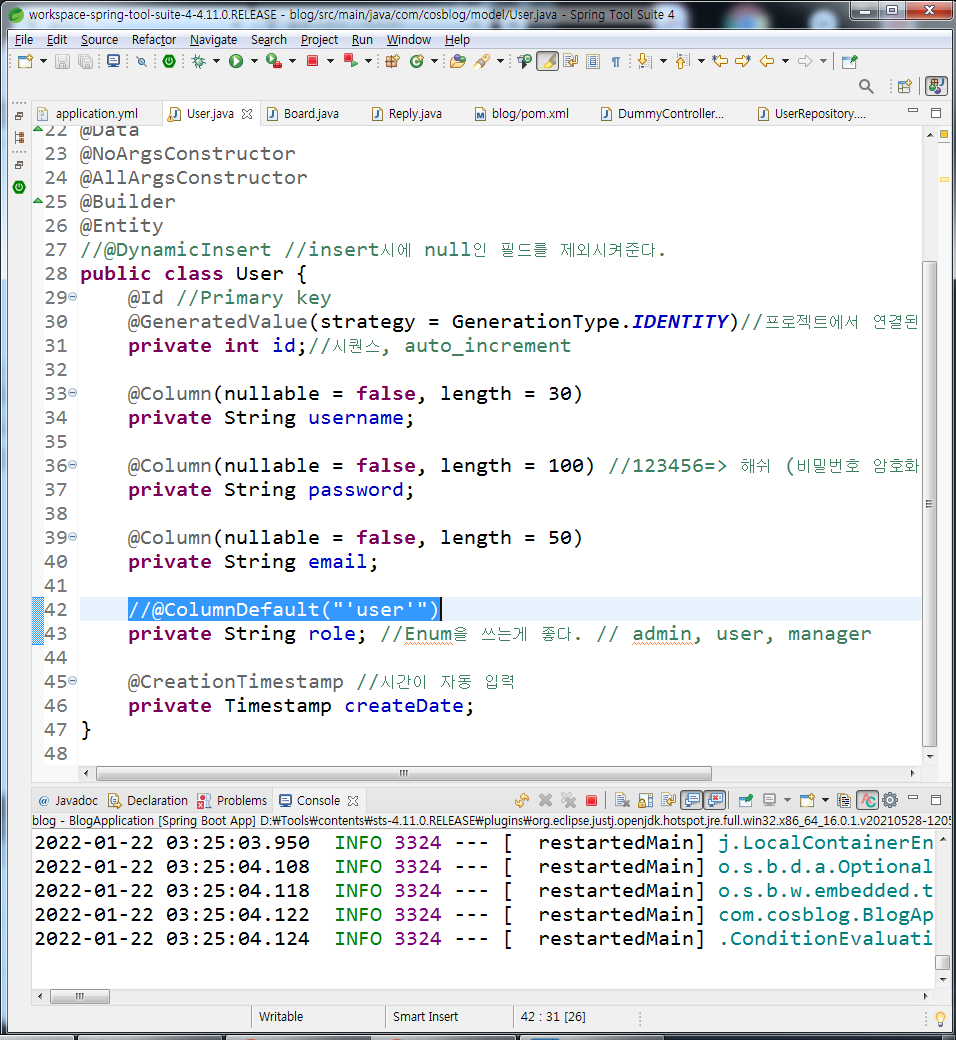Image resolution: width=956 pixels, height=1040 pixels.
Task: Switch to the blog/pom.xml tab
Action: [x=522, y=113]
